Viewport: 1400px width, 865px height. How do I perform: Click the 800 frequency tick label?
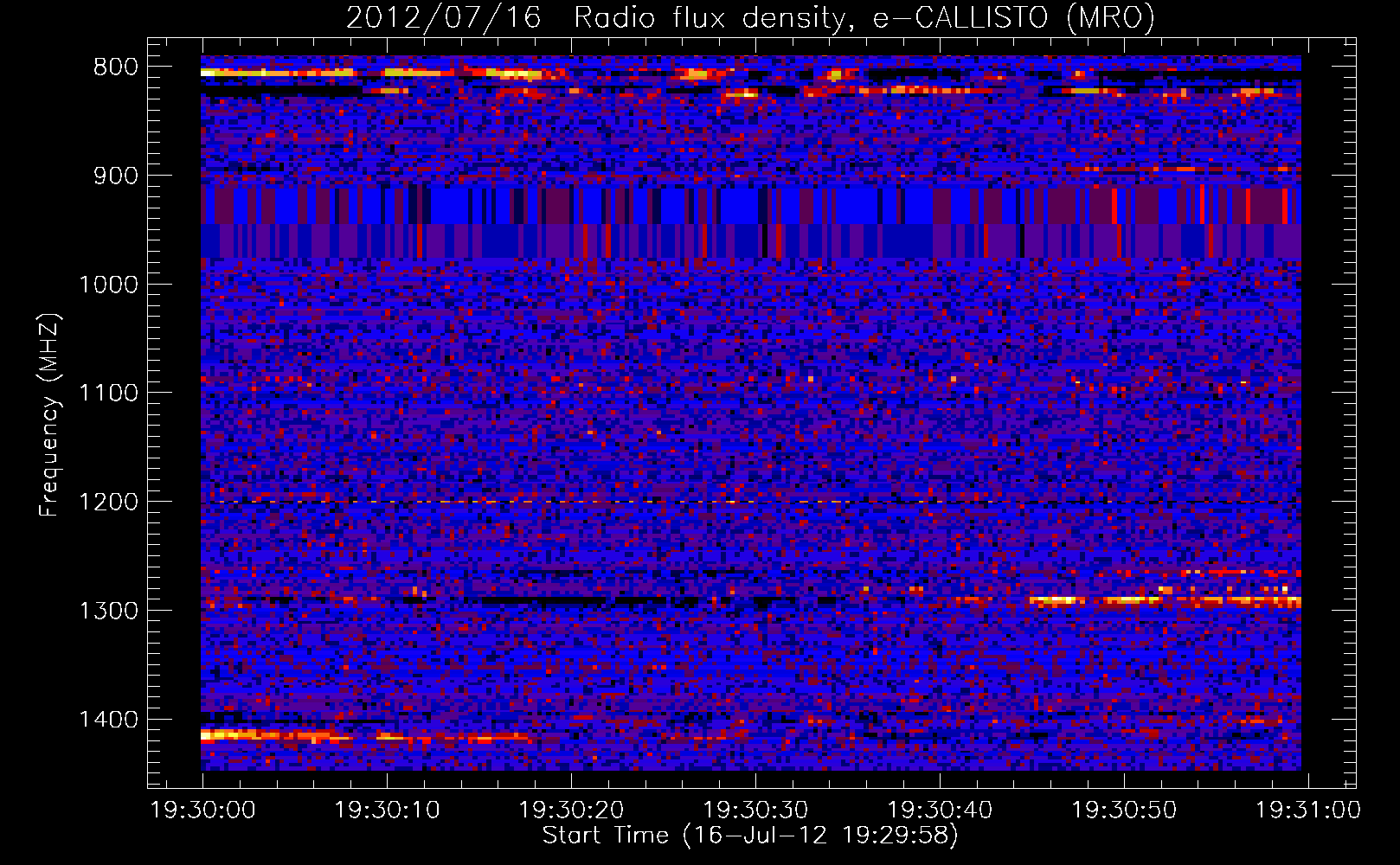coord(115,67)
